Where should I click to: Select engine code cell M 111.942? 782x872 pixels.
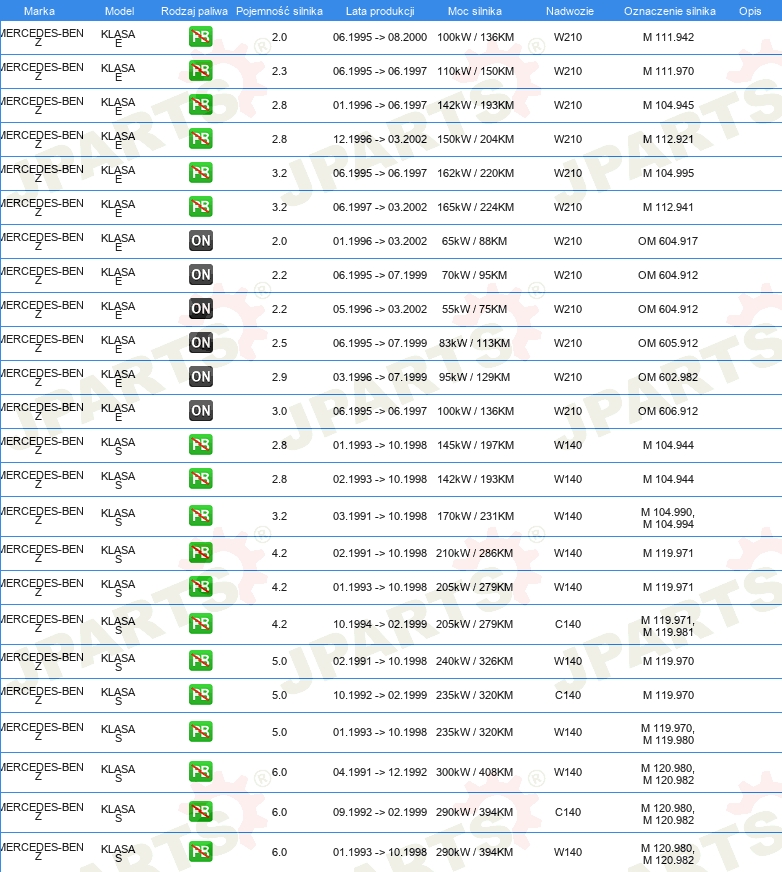[x=668, y=37]
